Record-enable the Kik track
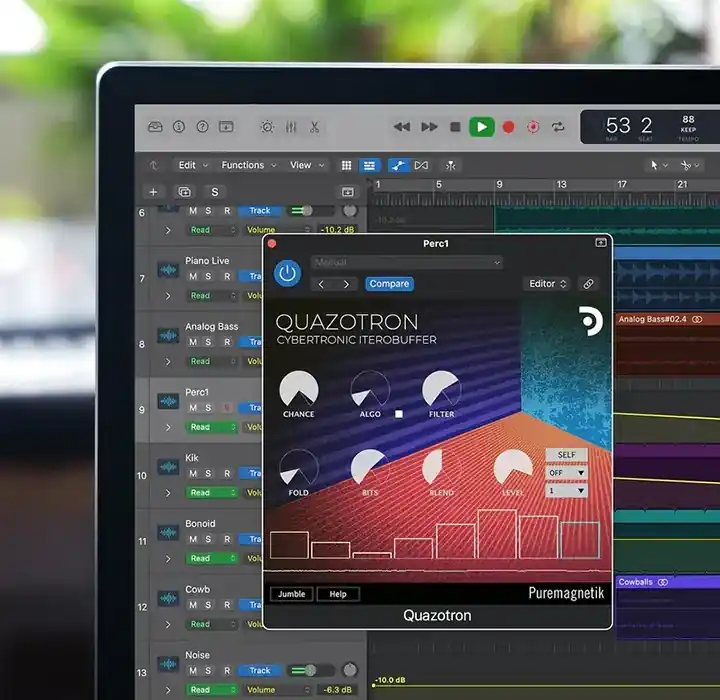 pos(227,473)
